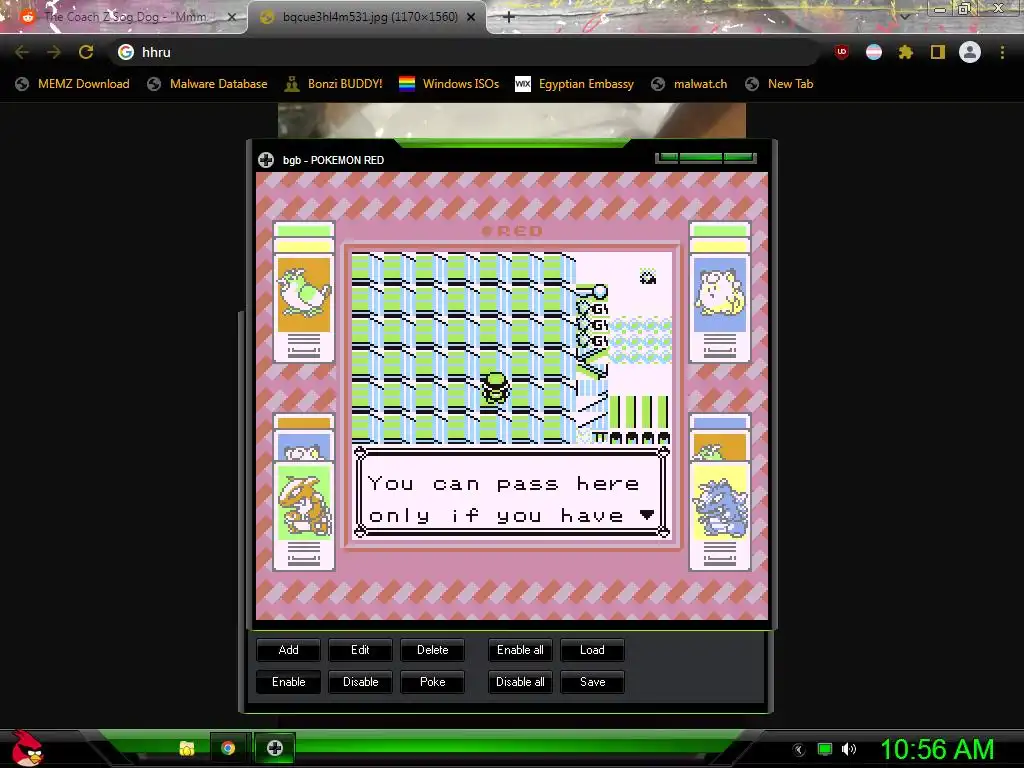Click the Delete cheat button
The height and width of the screenshot is (768, 1024).
point(432,650)
